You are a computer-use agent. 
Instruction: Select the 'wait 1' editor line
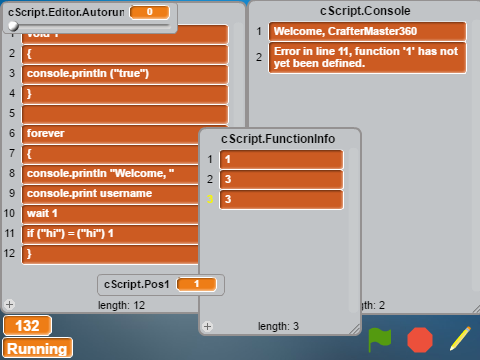110,214
